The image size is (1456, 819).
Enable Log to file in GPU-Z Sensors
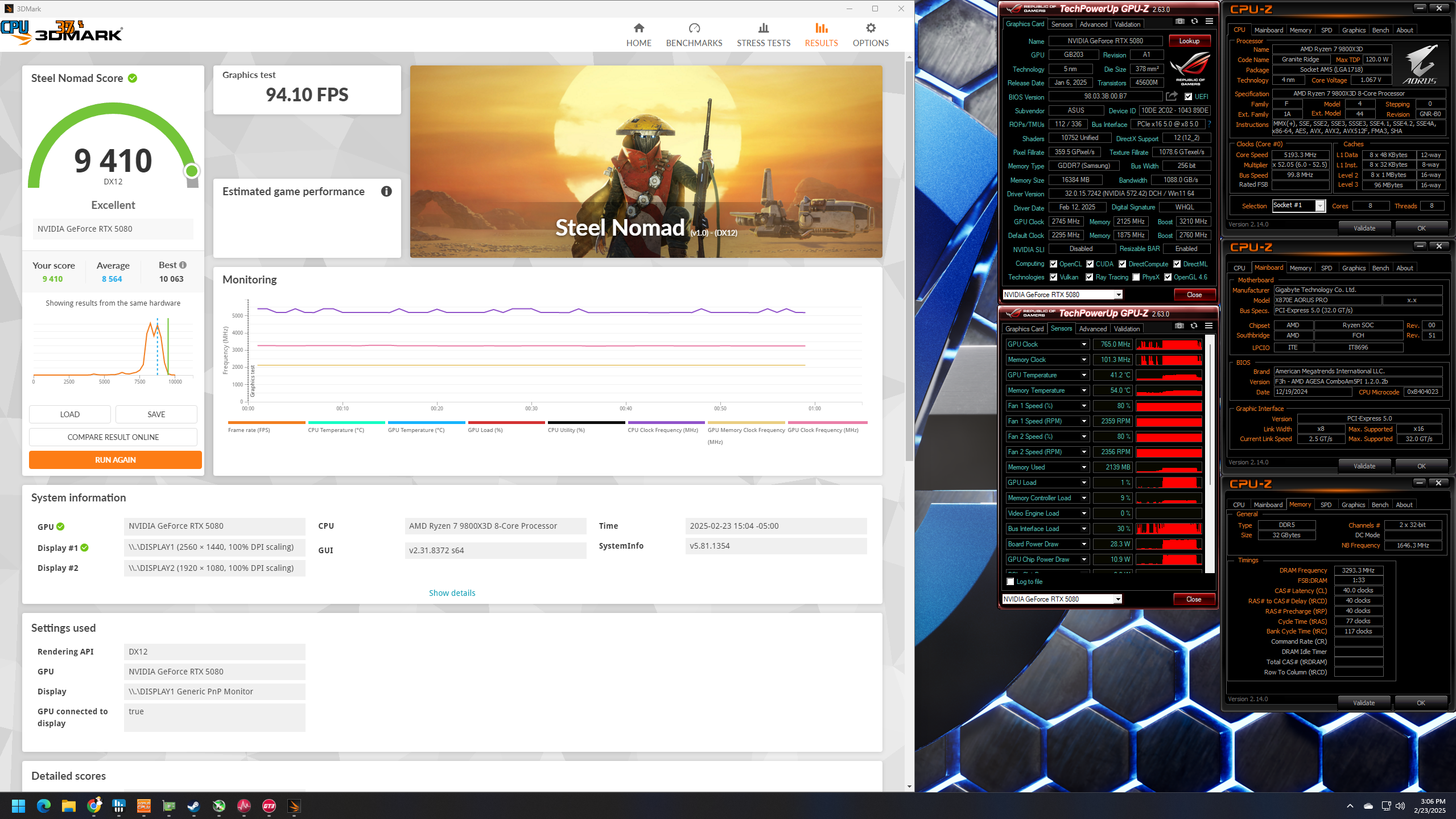pyautogui.click(x=1010, y=582)
